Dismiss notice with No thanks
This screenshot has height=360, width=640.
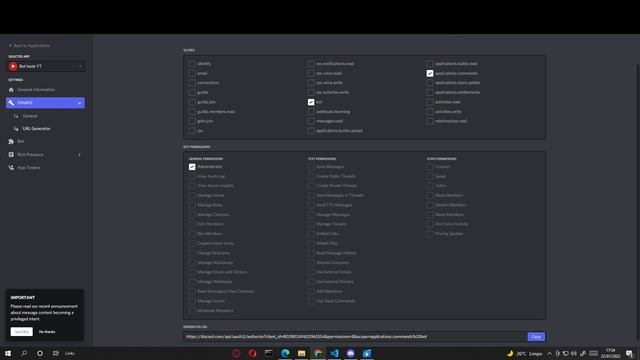[47, 332]
